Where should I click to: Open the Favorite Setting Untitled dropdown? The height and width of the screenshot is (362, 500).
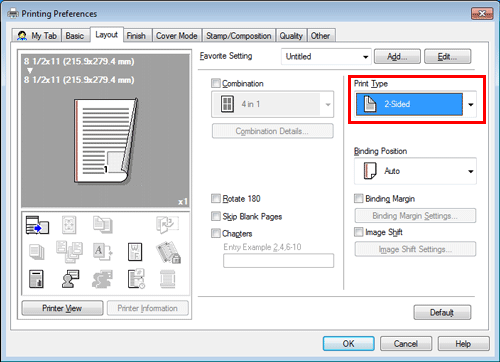326,56
